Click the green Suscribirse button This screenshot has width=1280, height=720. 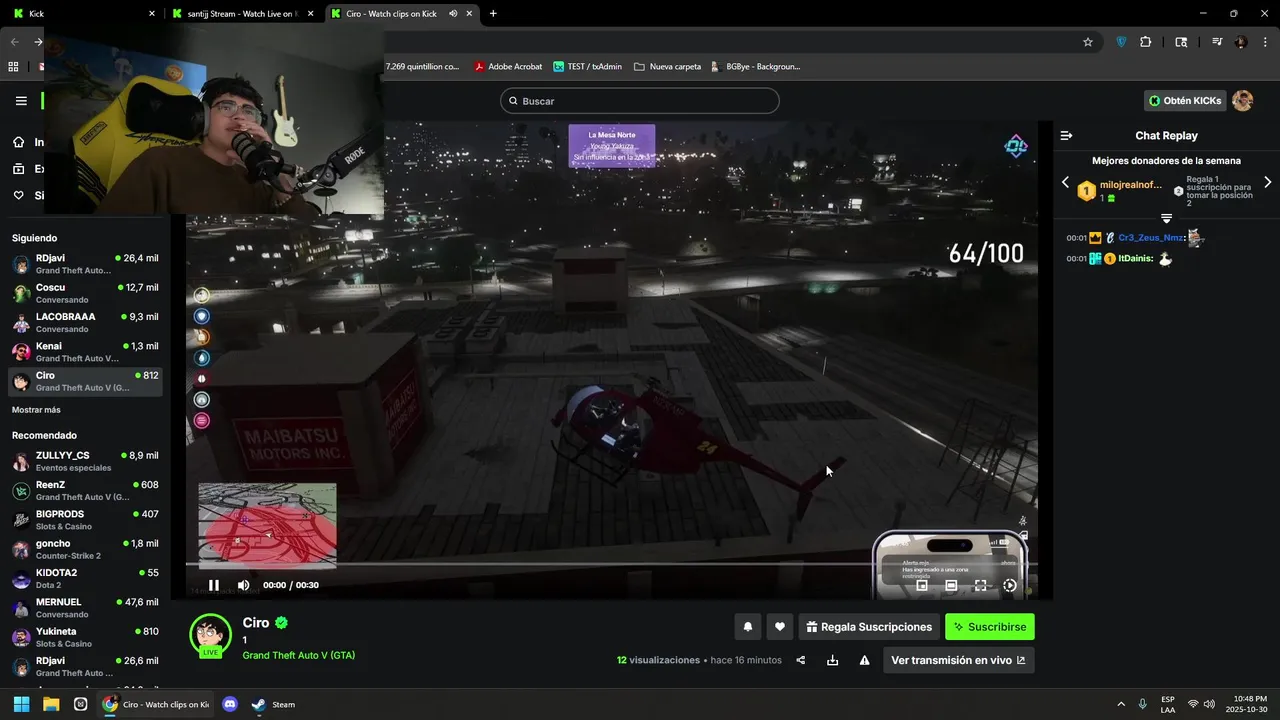point(990,627)
